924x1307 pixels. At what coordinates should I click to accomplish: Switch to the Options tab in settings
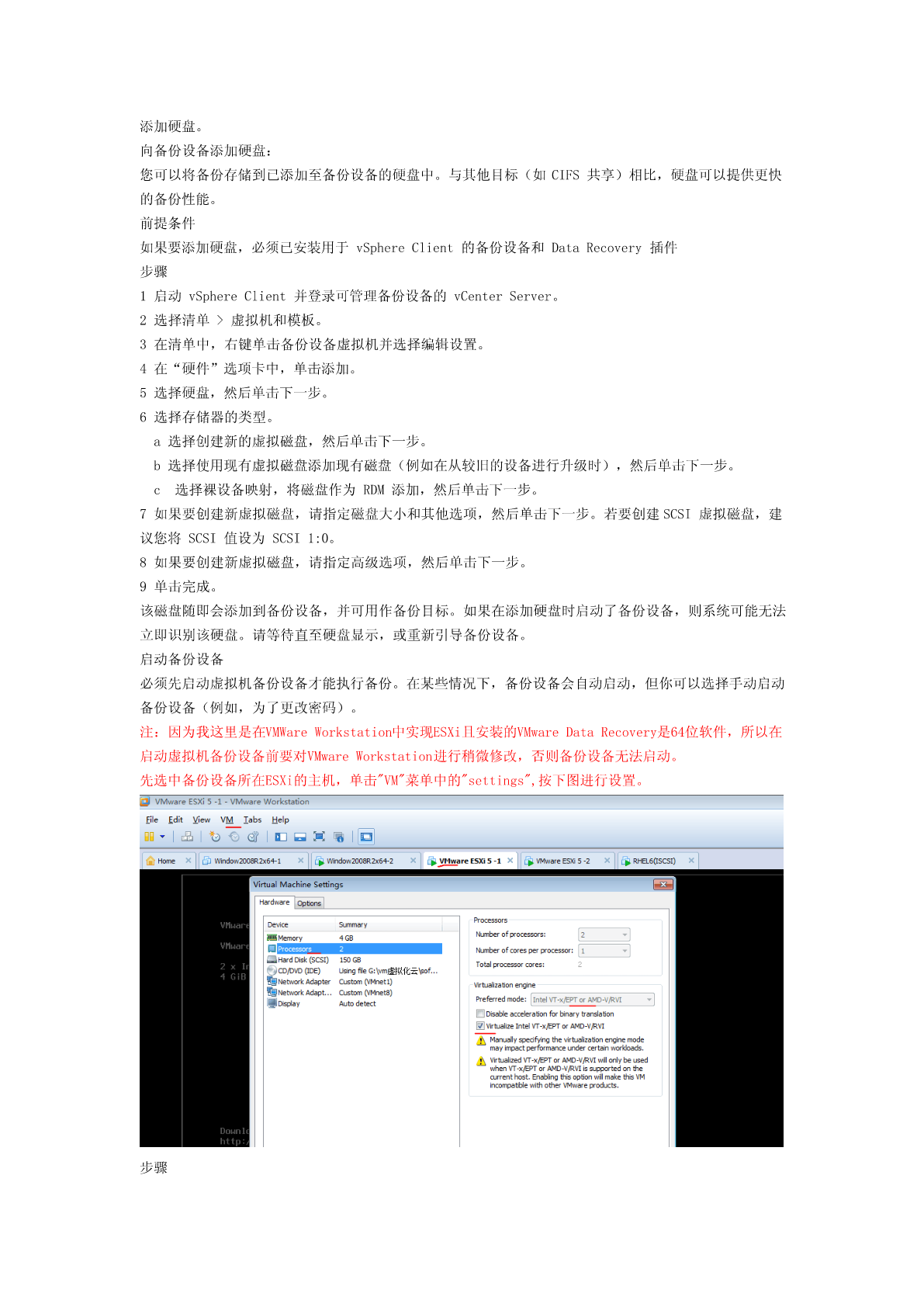(x=309, y=903)
